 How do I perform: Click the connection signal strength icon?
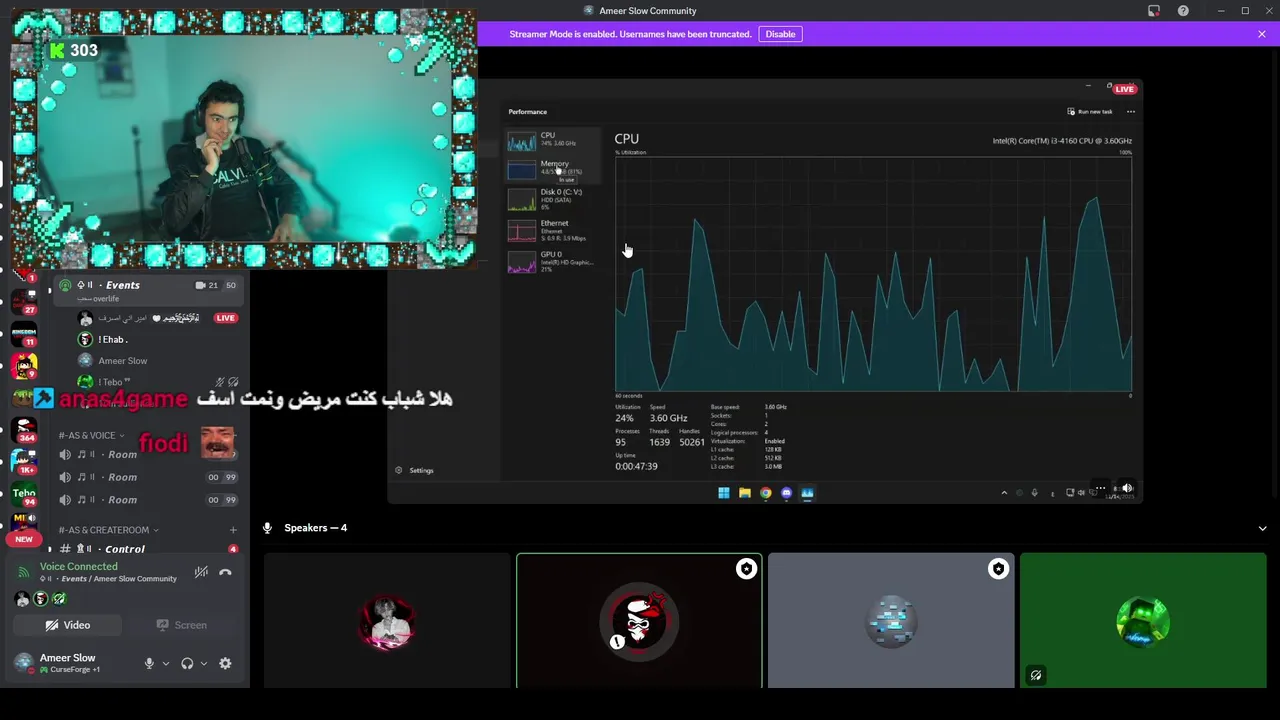click(24, 572)
